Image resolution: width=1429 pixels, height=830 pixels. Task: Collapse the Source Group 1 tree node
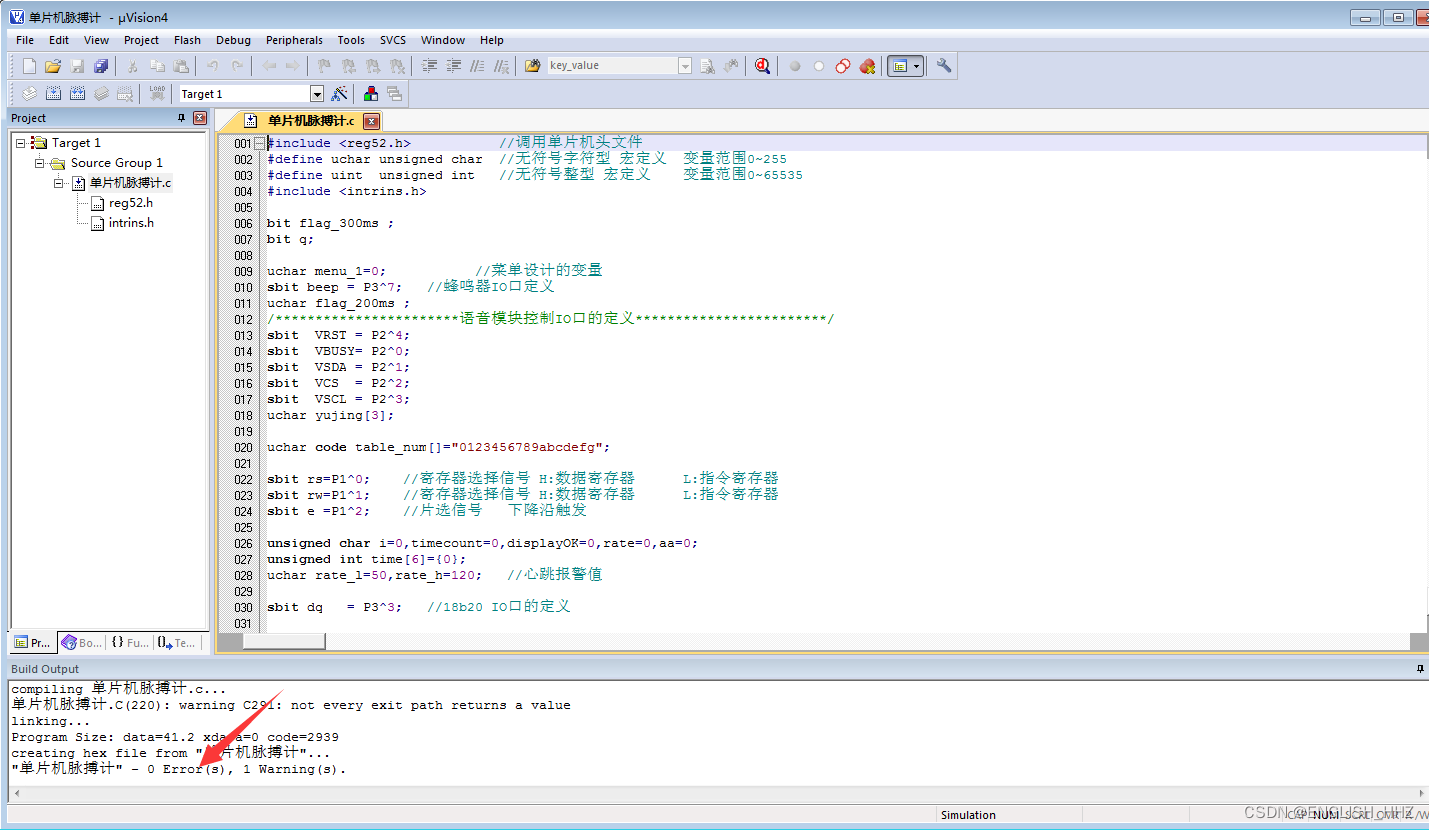coord(41,163)
